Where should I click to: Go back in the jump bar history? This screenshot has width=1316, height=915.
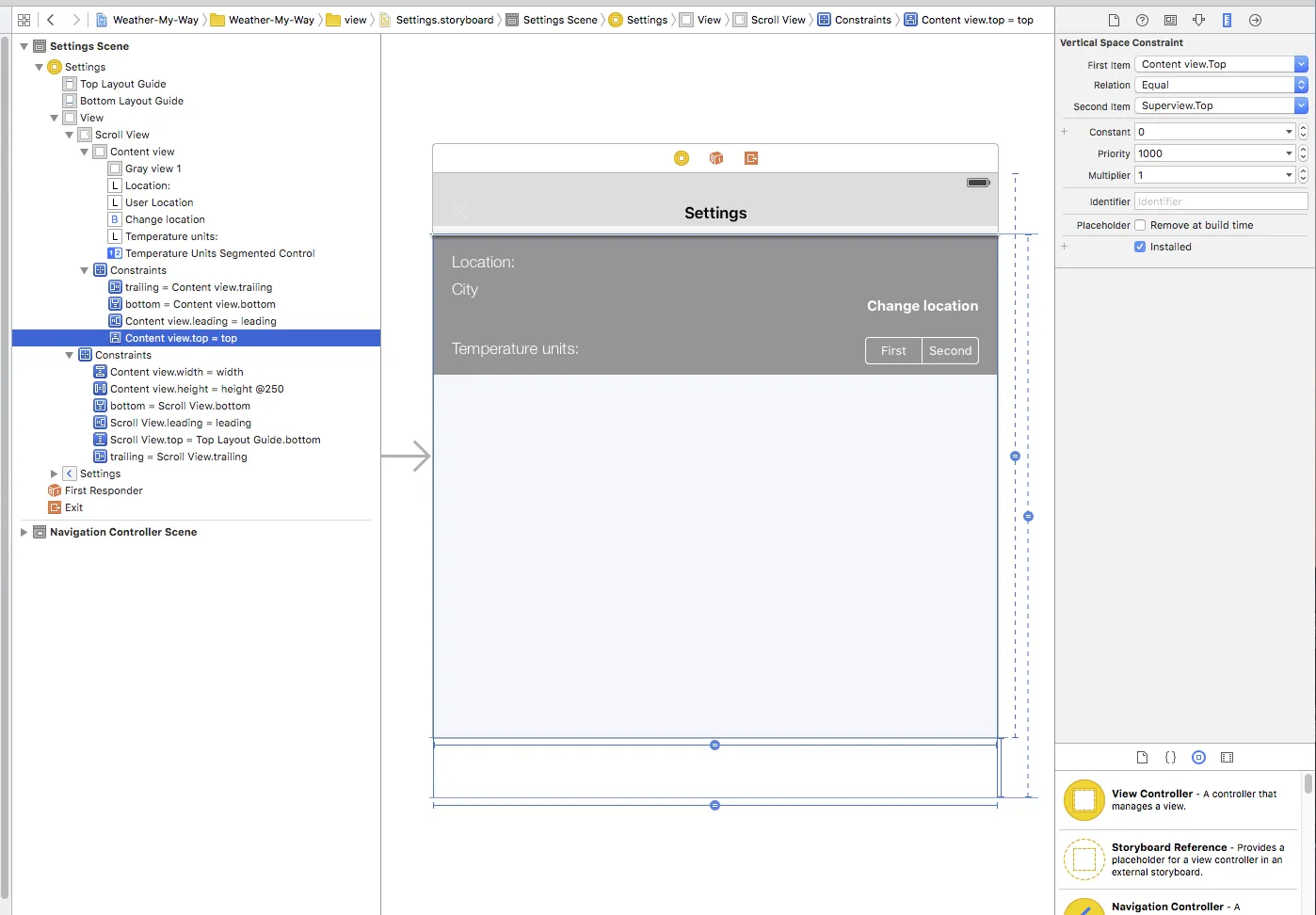pyautogui.click(x=51, y=20)
